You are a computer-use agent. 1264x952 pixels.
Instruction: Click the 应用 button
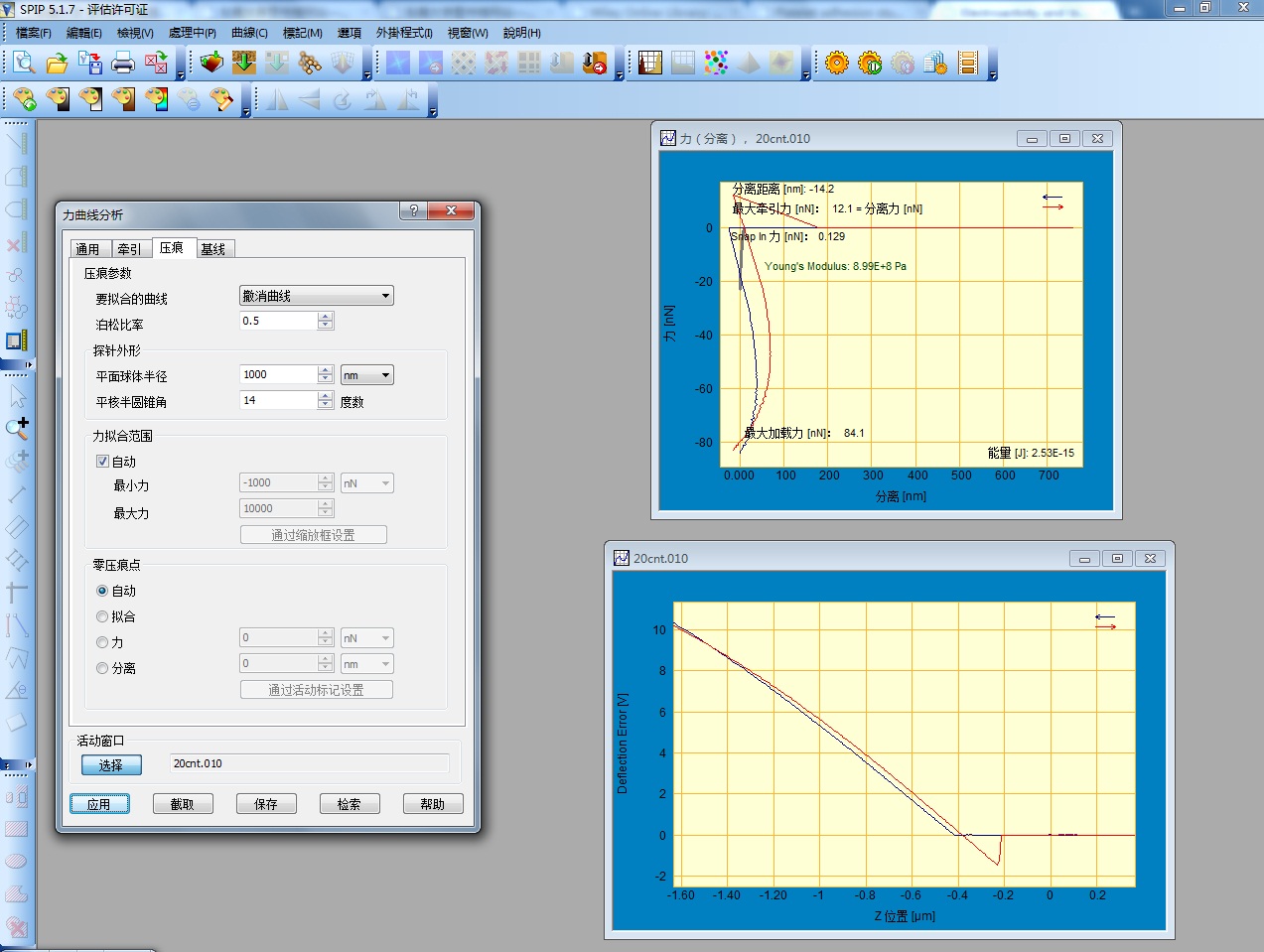point(99,804)
